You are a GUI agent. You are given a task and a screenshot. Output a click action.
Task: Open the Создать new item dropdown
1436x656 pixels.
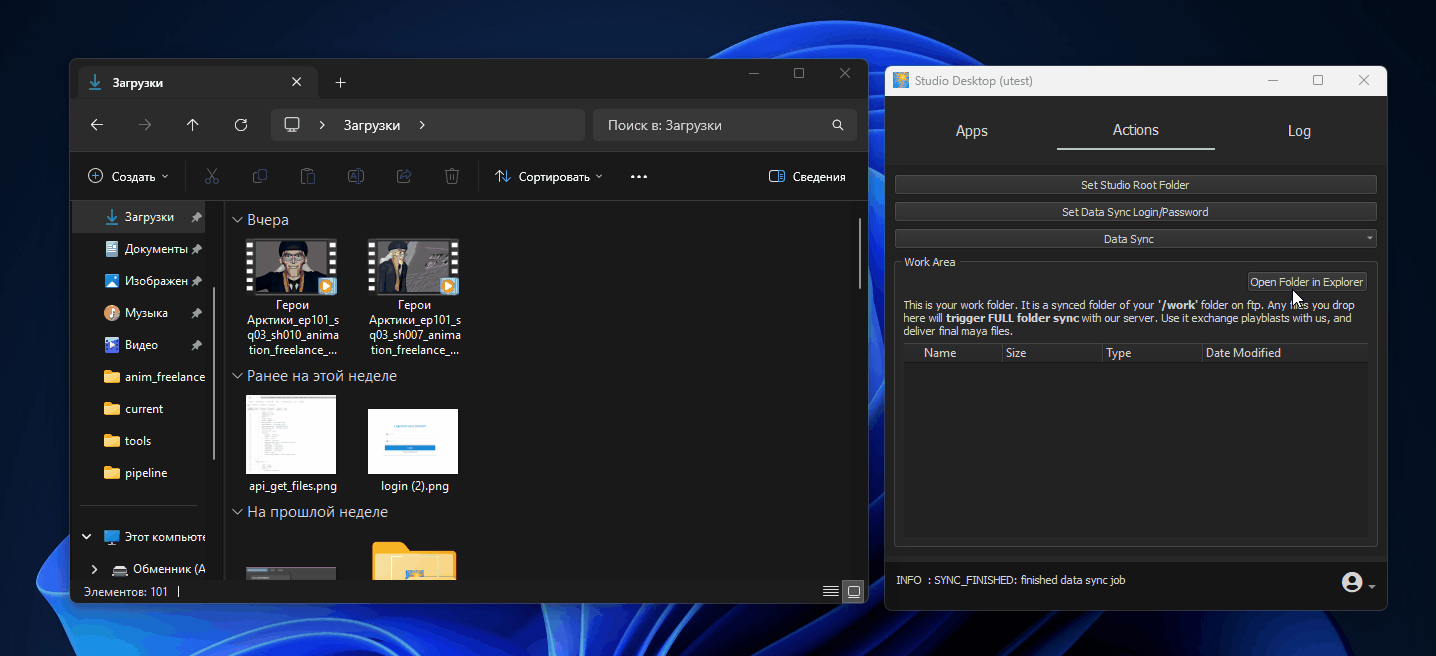[128, 177]
